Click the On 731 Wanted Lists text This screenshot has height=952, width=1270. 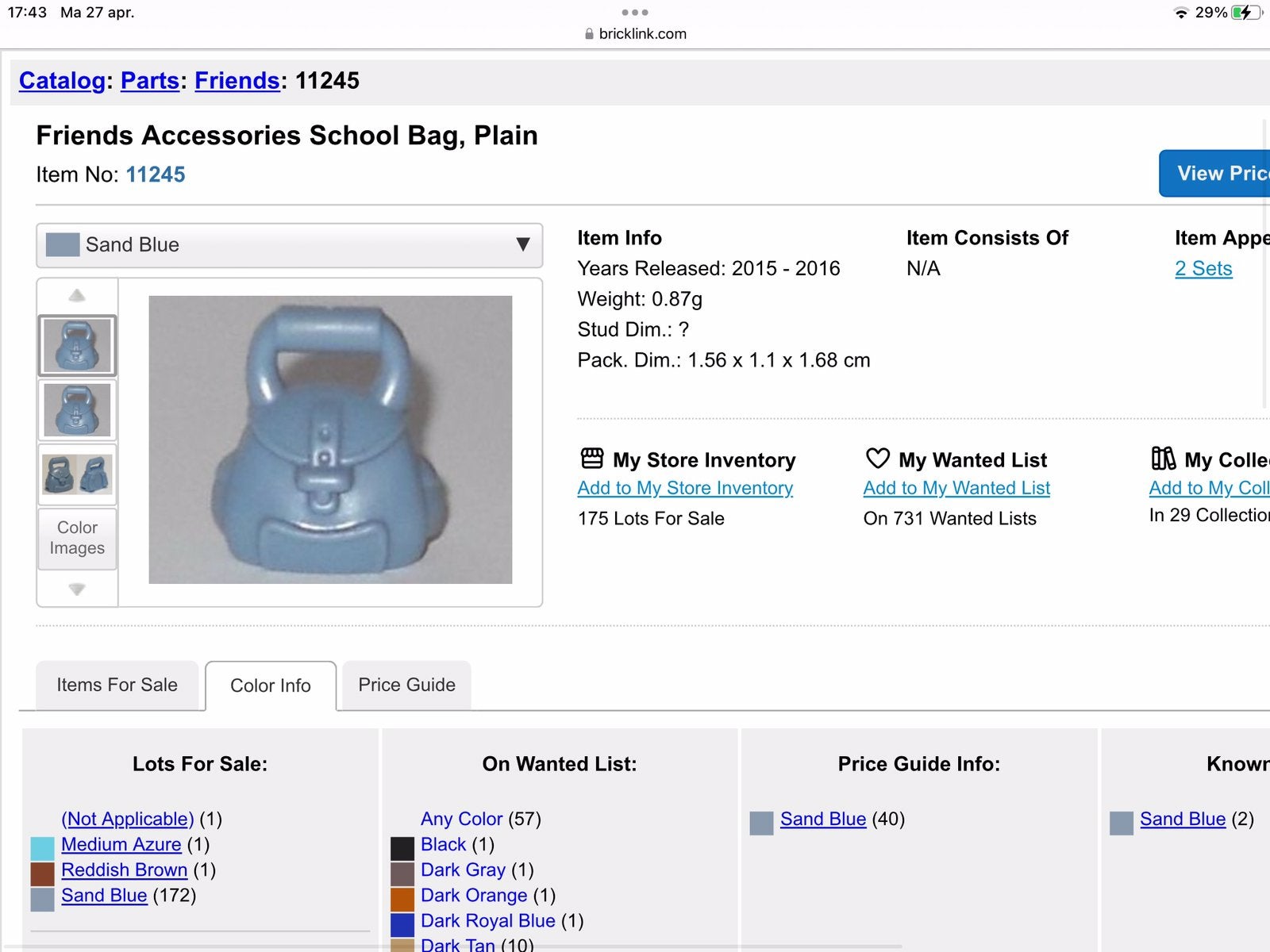tap(950, 518)
